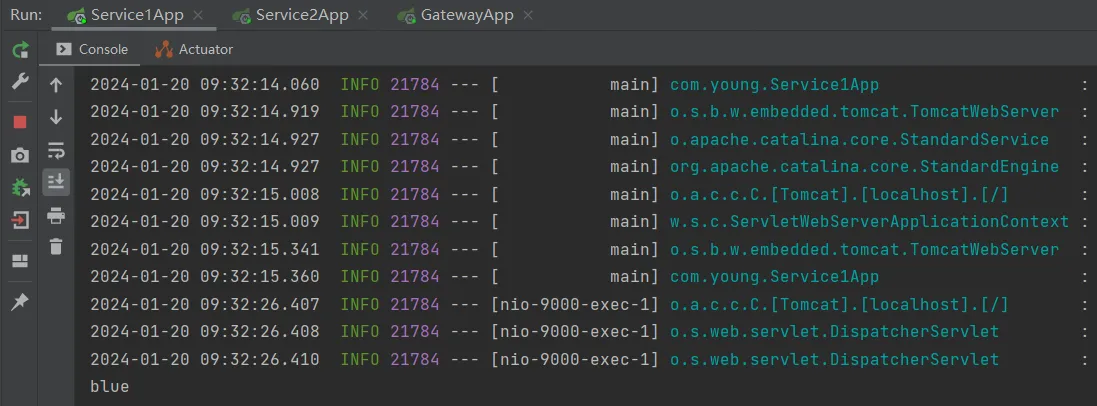Click the green bug debugger icon
The width and height of the screenshot is (1097, 406).
(20, 188)
